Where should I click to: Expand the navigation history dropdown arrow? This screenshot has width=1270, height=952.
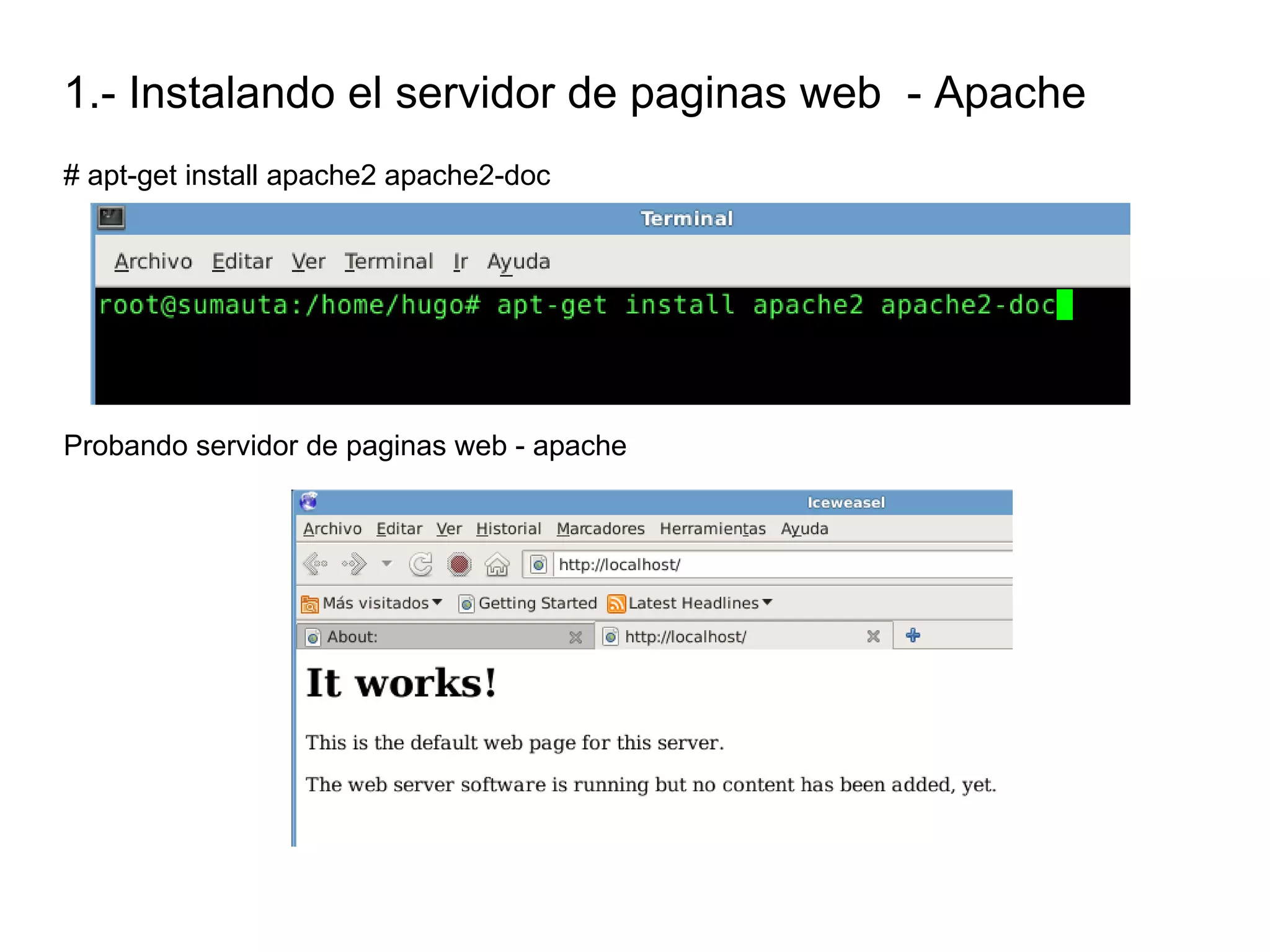click(387, 564)
